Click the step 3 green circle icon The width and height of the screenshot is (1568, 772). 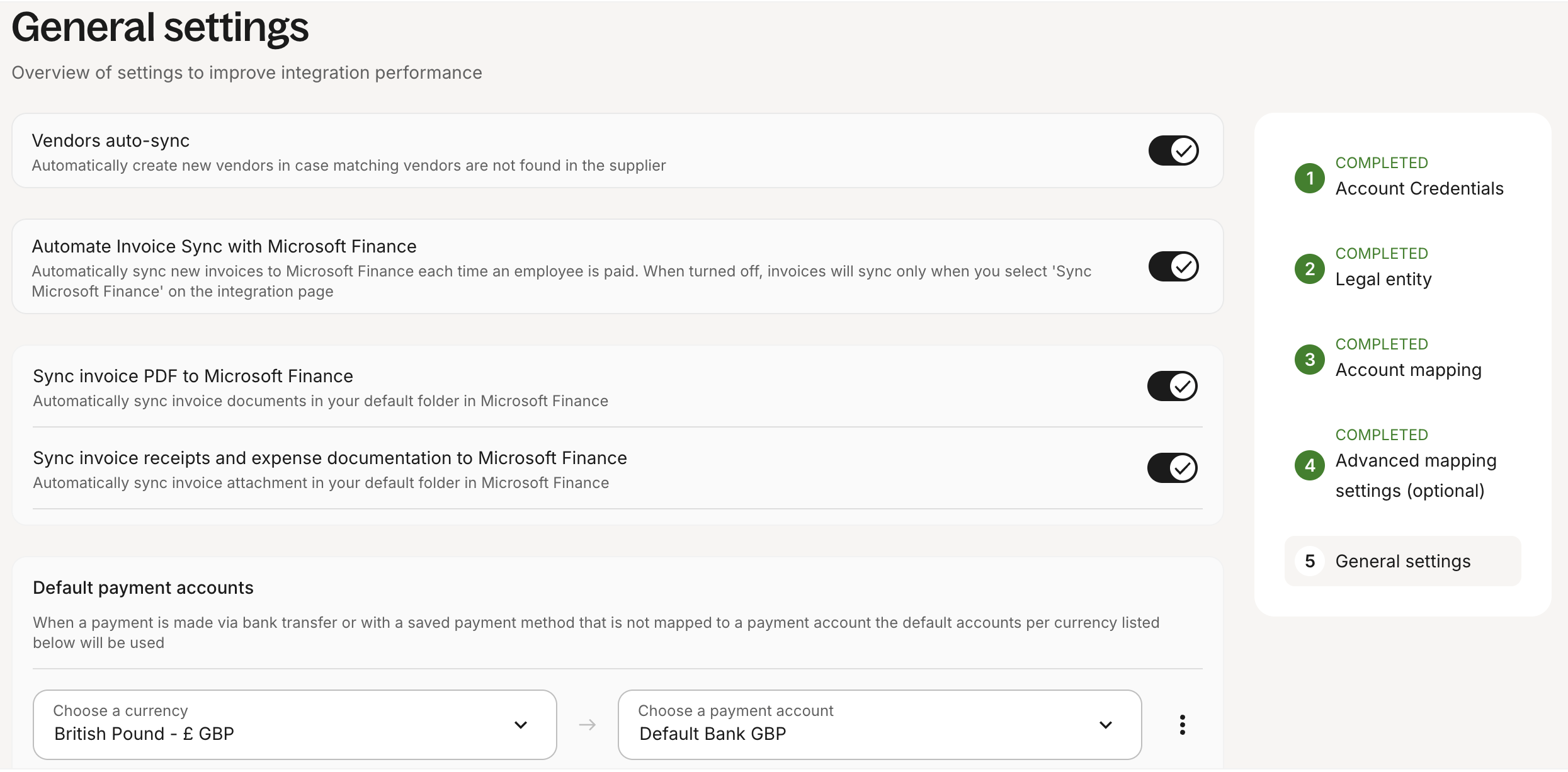(1310, 360)
